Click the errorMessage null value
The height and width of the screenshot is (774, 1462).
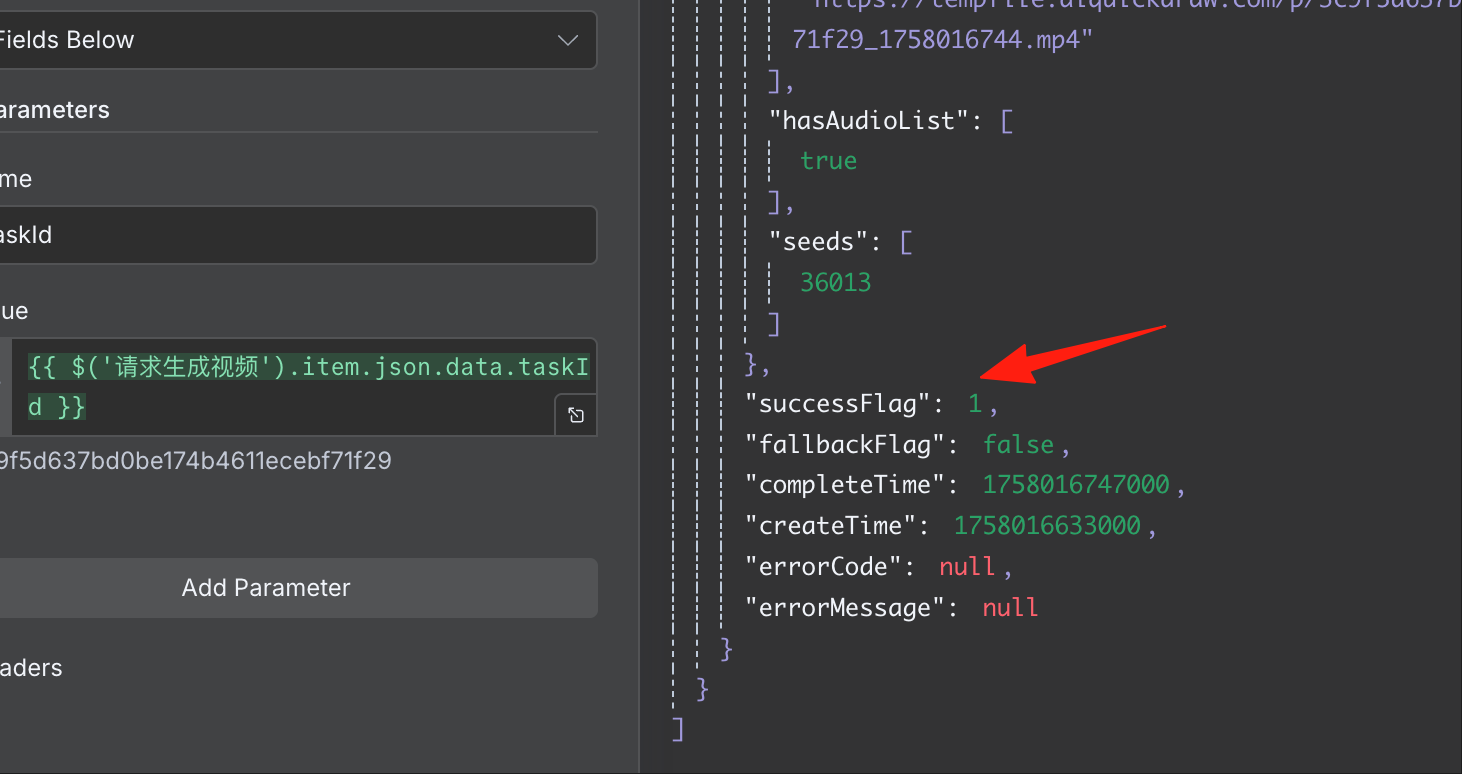coord(1010,607)
